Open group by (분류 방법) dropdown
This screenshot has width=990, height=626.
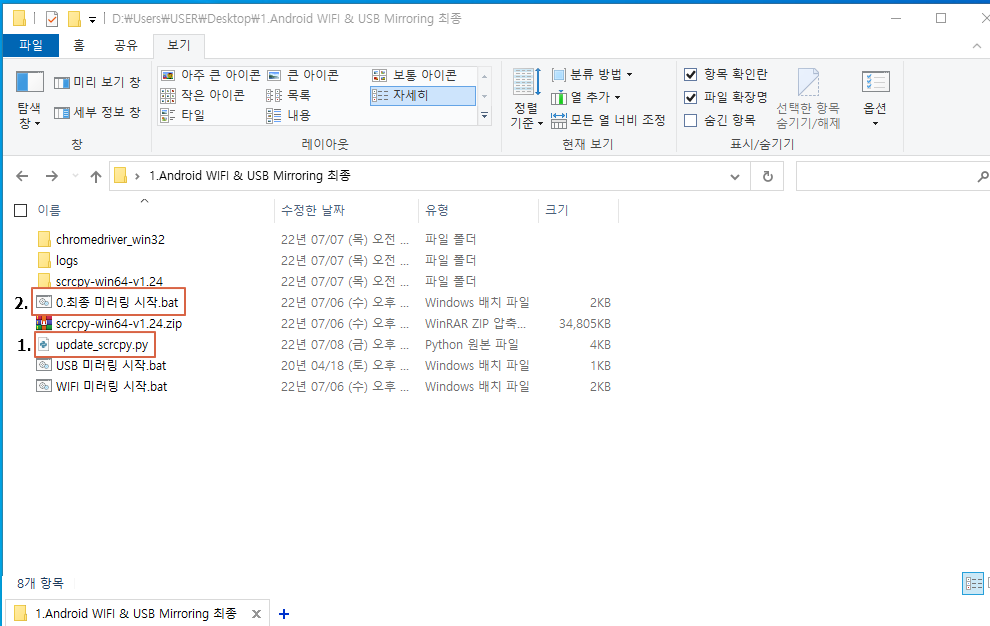point(592,75)
